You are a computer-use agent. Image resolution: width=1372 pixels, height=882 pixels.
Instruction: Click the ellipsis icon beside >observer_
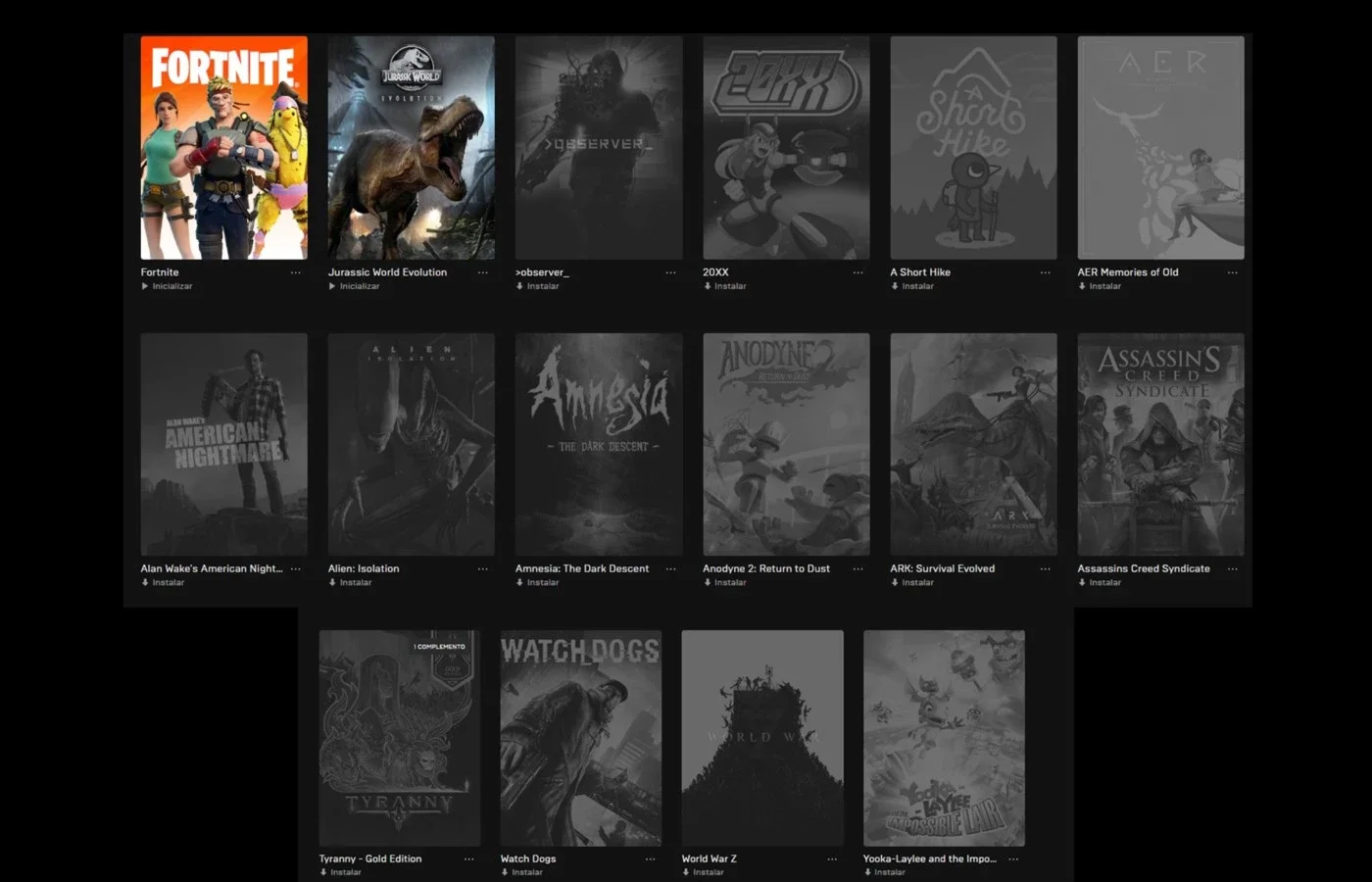pos(670,272)
